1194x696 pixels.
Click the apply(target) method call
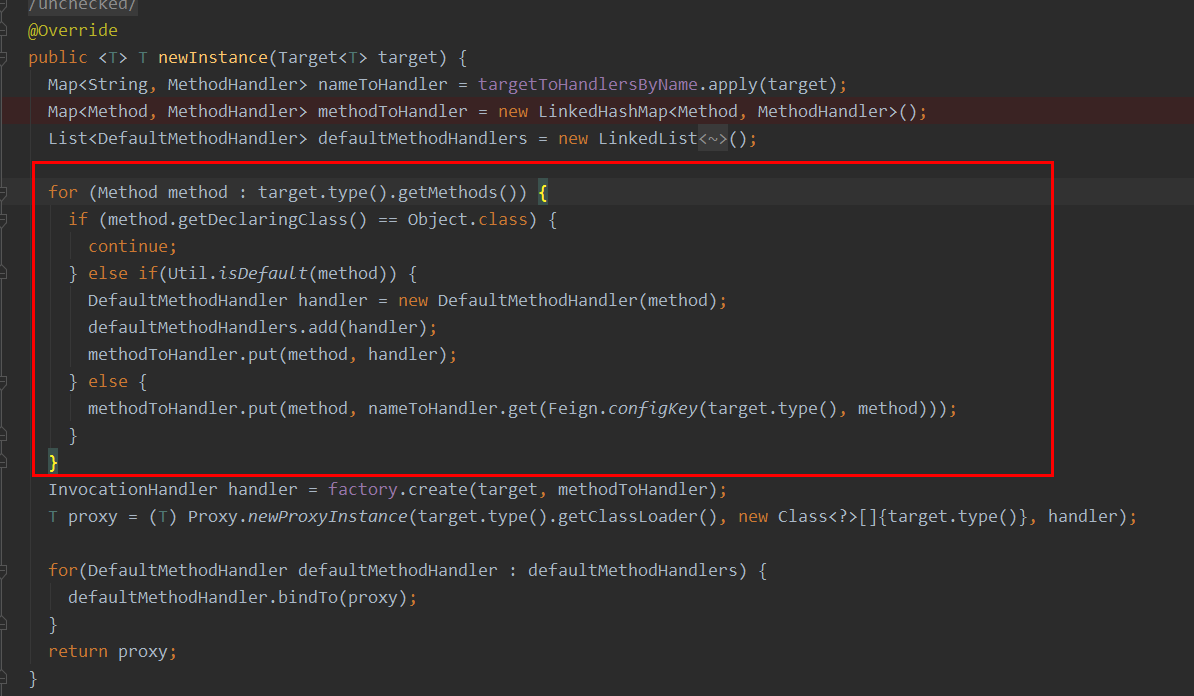coord(773,85)
